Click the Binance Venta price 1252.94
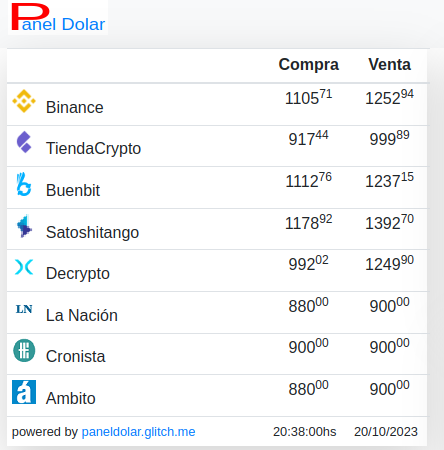The image size is (444, 450). (389, 97)
